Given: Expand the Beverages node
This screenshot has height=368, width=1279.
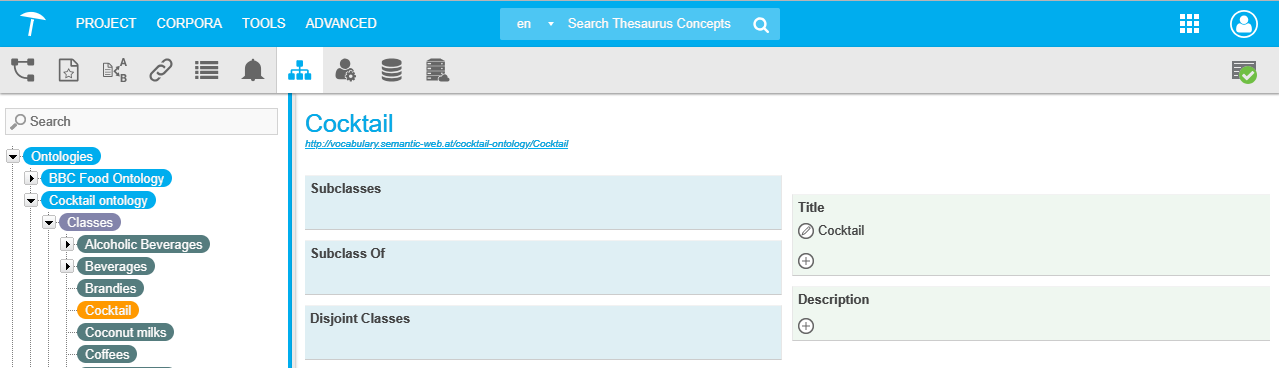Looking at the screenshot, I should (68, 267).
